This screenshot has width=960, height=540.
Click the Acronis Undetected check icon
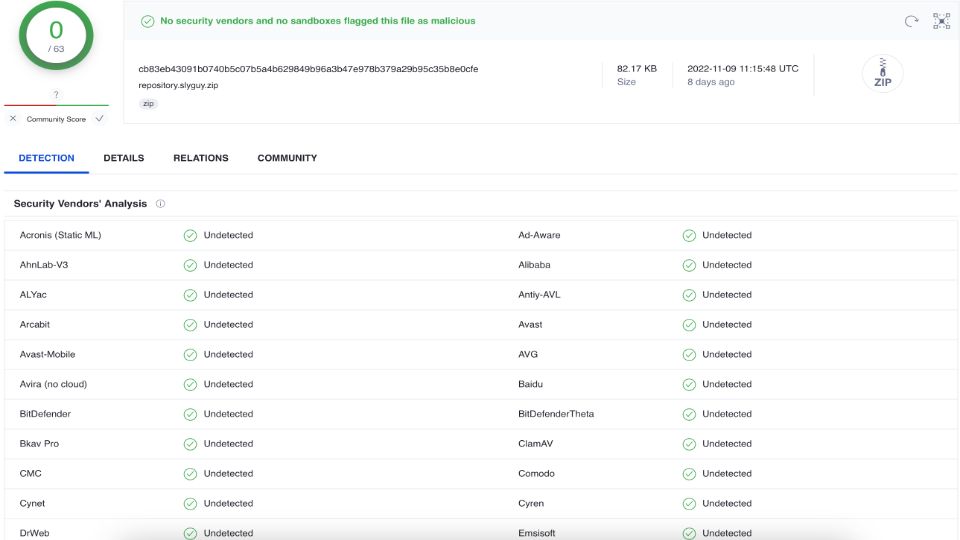click(x=190, y=236)
